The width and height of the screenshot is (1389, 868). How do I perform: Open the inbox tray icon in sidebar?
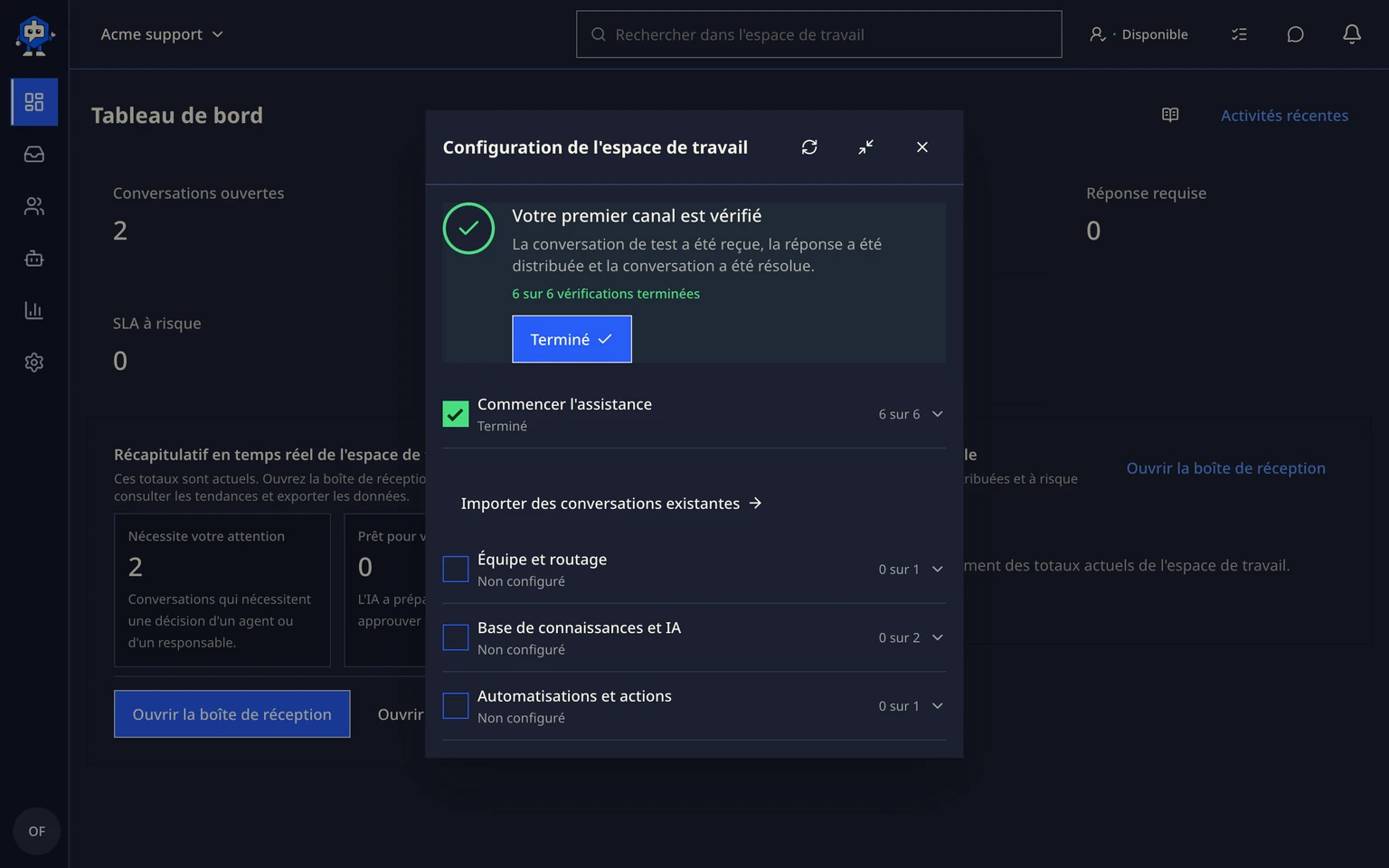[34, 155]
